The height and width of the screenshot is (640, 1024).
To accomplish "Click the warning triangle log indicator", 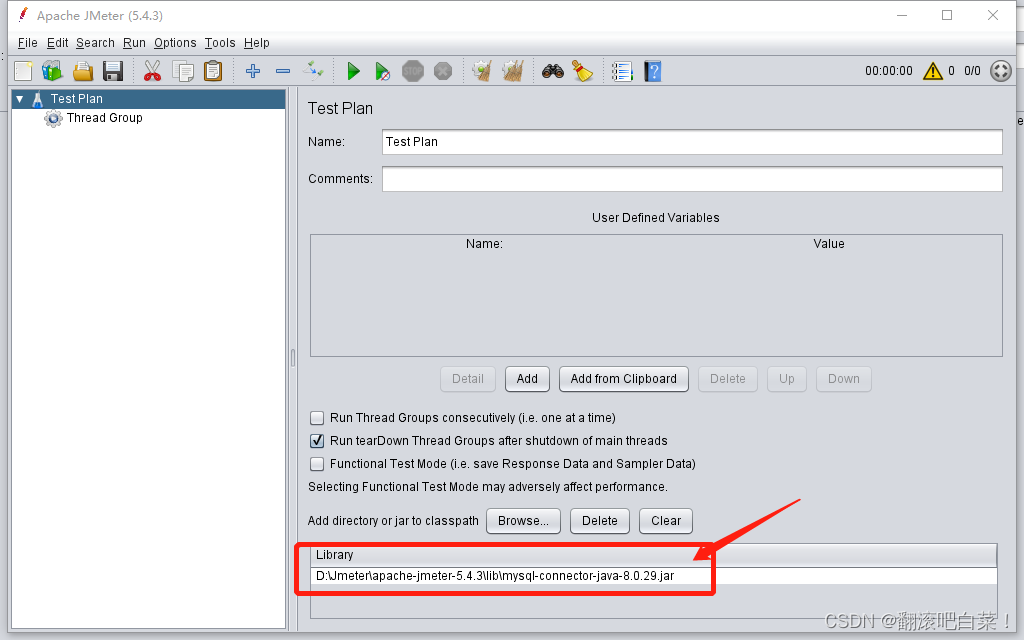I will pos(933,71).
